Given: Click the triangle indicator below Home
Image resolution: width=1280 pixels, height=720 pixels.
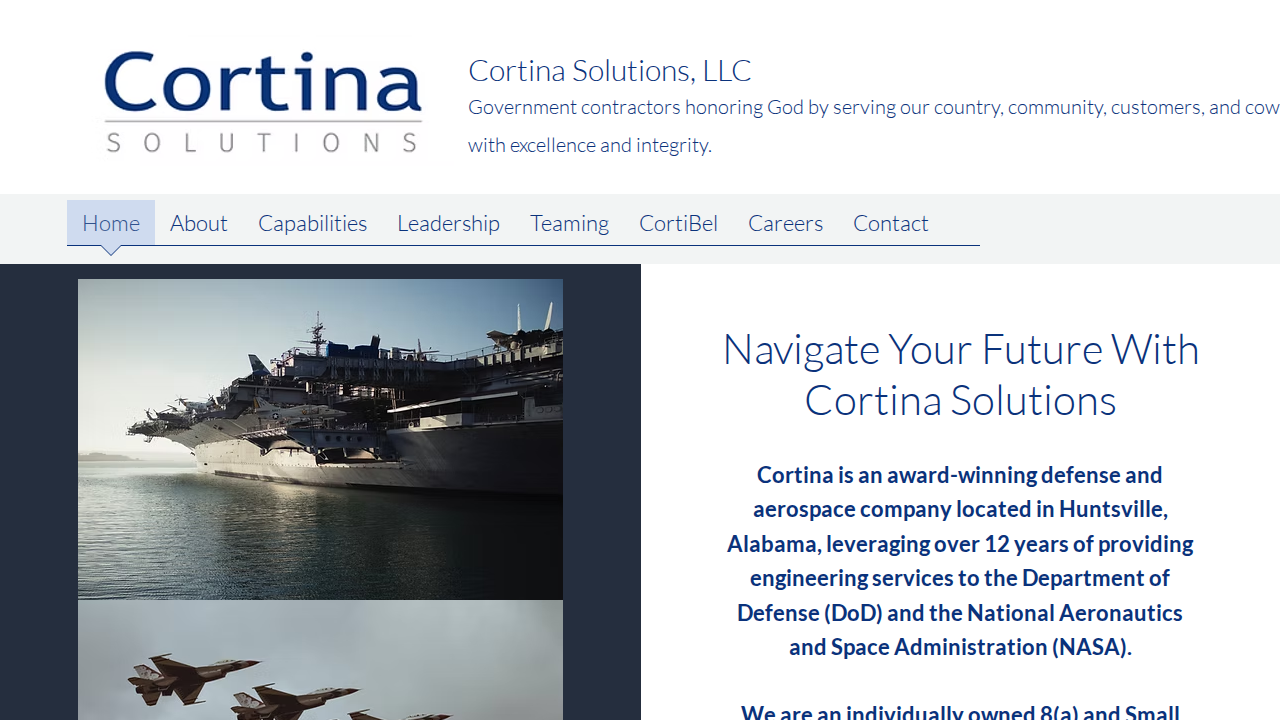Looking at the screenshot, I should click(111, 250).
